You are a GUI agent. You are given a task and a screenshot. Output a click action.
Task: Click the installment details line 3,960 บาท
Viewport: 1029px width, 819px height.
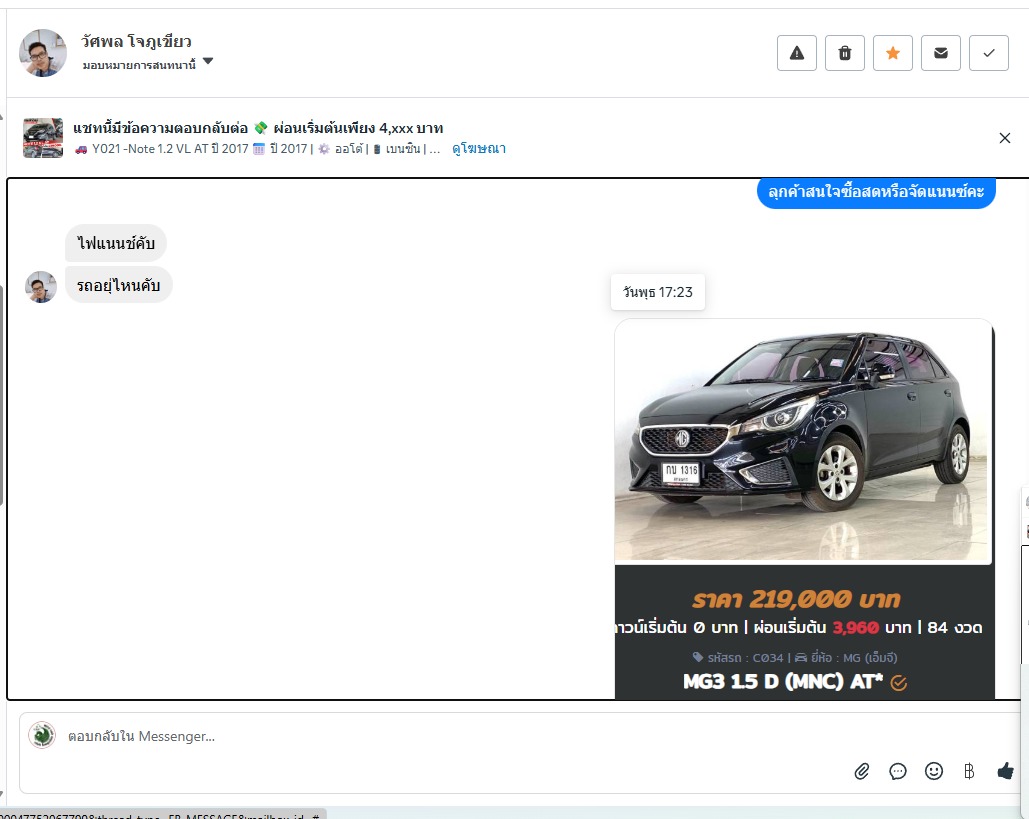coord(799,627)
